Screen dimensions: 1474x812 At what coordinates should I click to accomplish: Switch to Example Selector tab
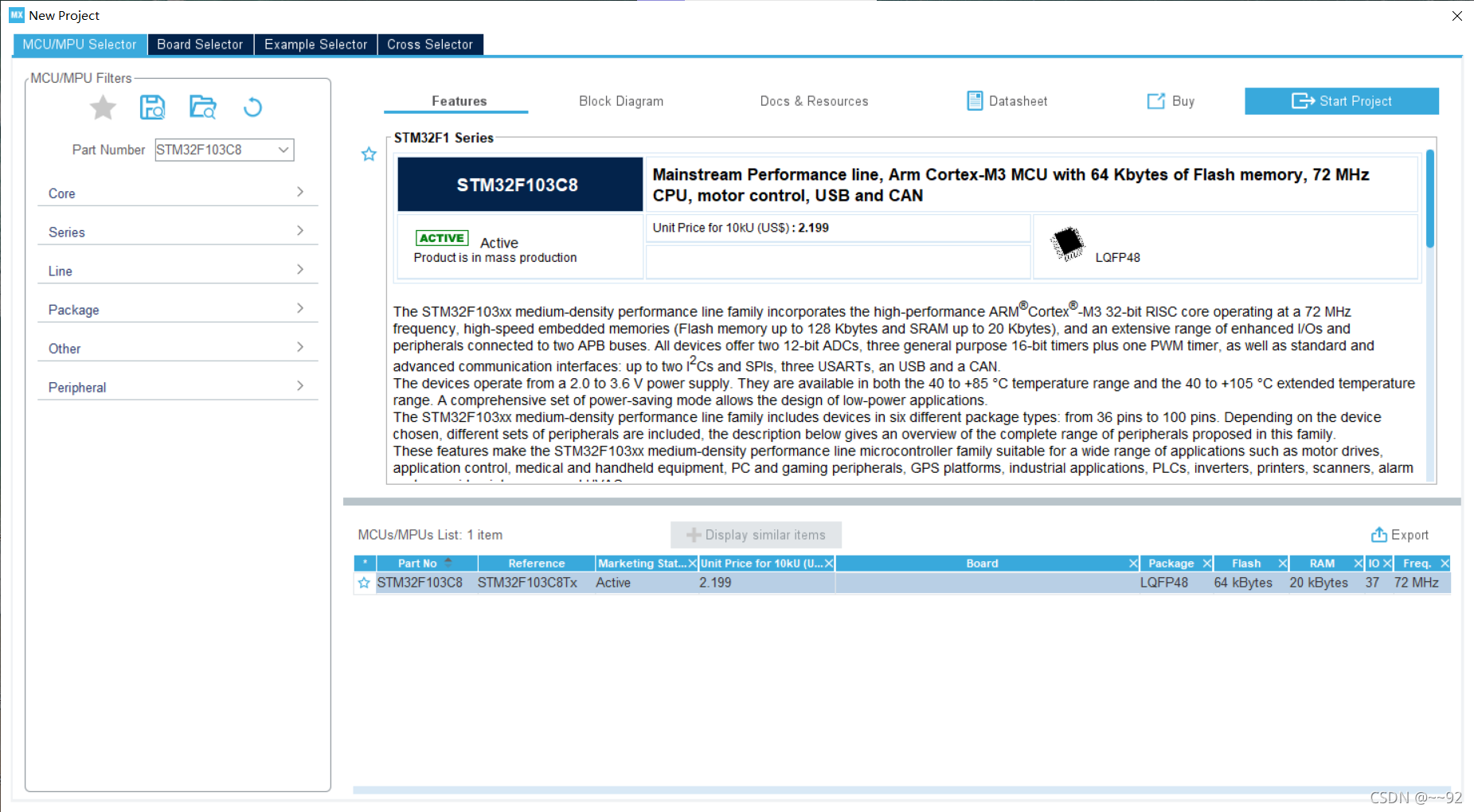(x=316, y=45)
